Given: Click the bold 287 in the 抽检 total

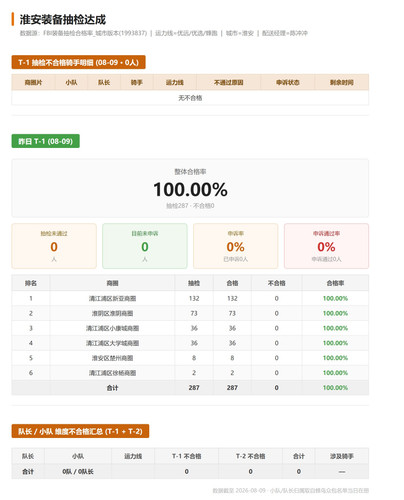Looking at the screenshot, I should (194, 388).
